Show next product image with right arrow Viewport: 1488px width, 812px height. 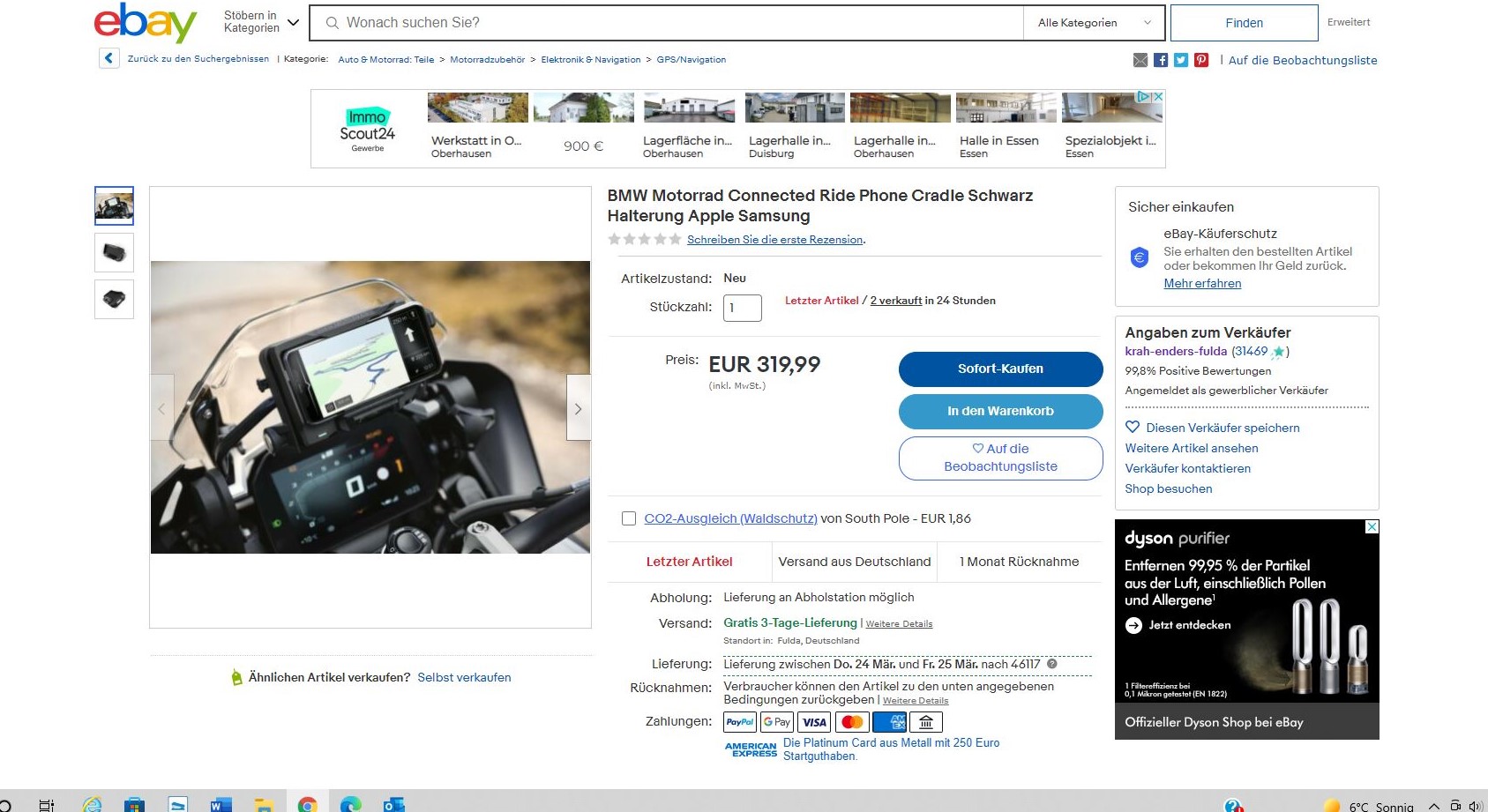pos(578,408)
